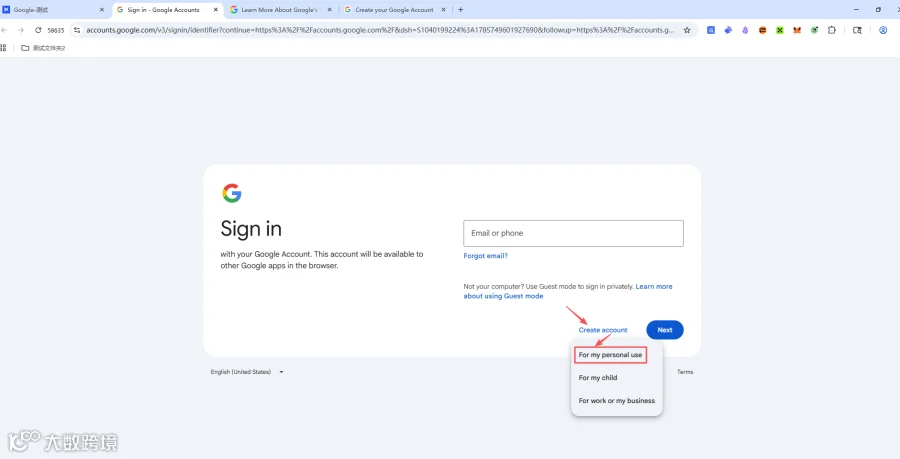Viewport: 900px width, 459px height.
Task: Open the Terms link
Action: 685,372
